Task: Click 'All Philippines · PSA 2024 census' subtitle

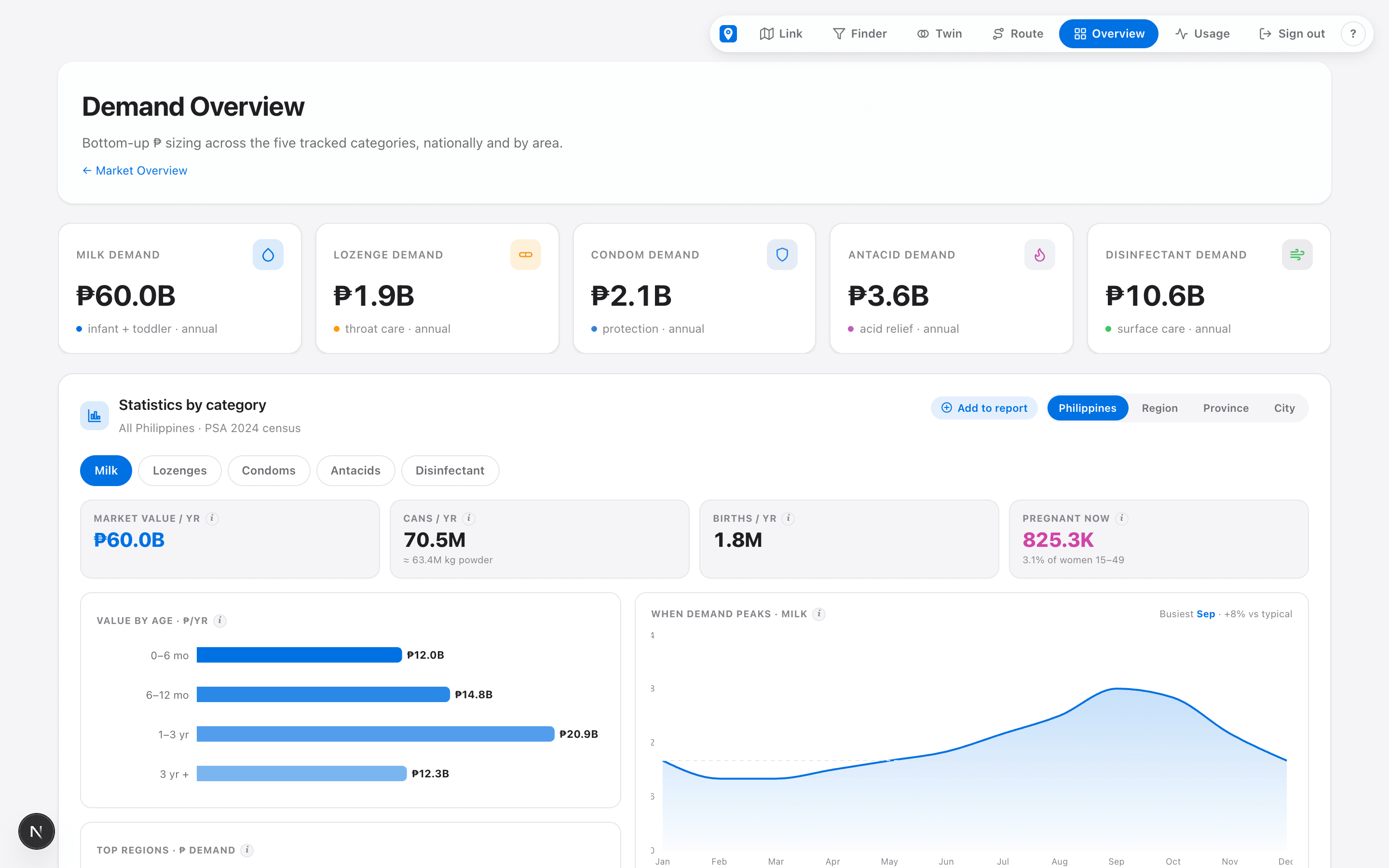Action: [209, 428]
